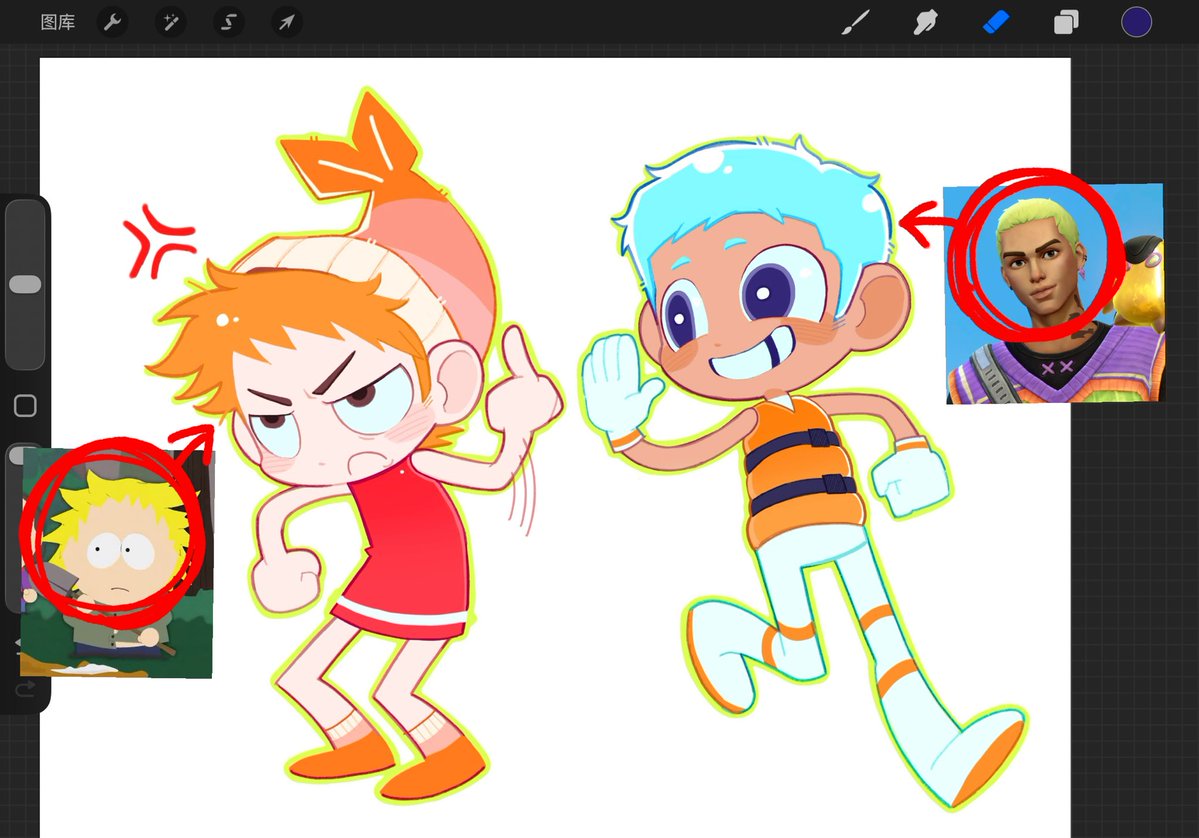Select the Smudge finger tool
Screen dimensions: 1199x838
pos(925,22)
